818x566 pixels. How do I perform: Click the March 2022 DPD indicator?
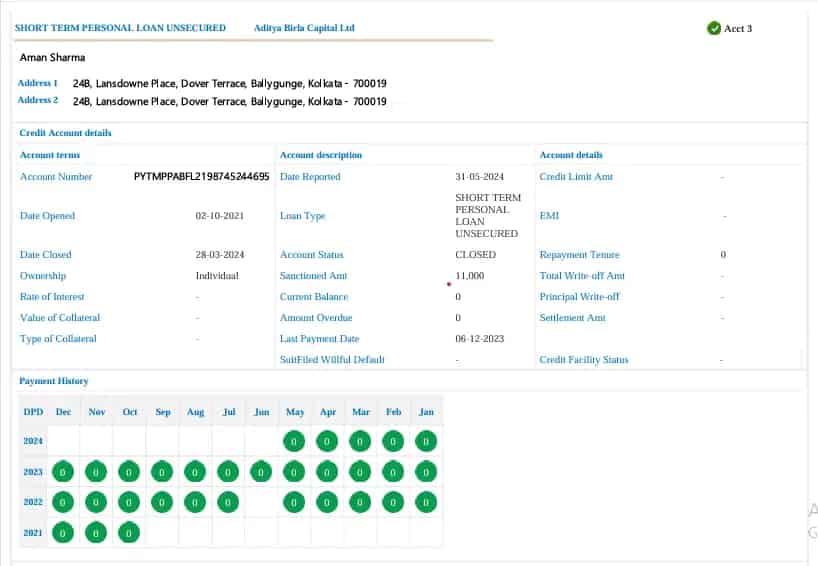pyautogui.click(x=360, y=502)
